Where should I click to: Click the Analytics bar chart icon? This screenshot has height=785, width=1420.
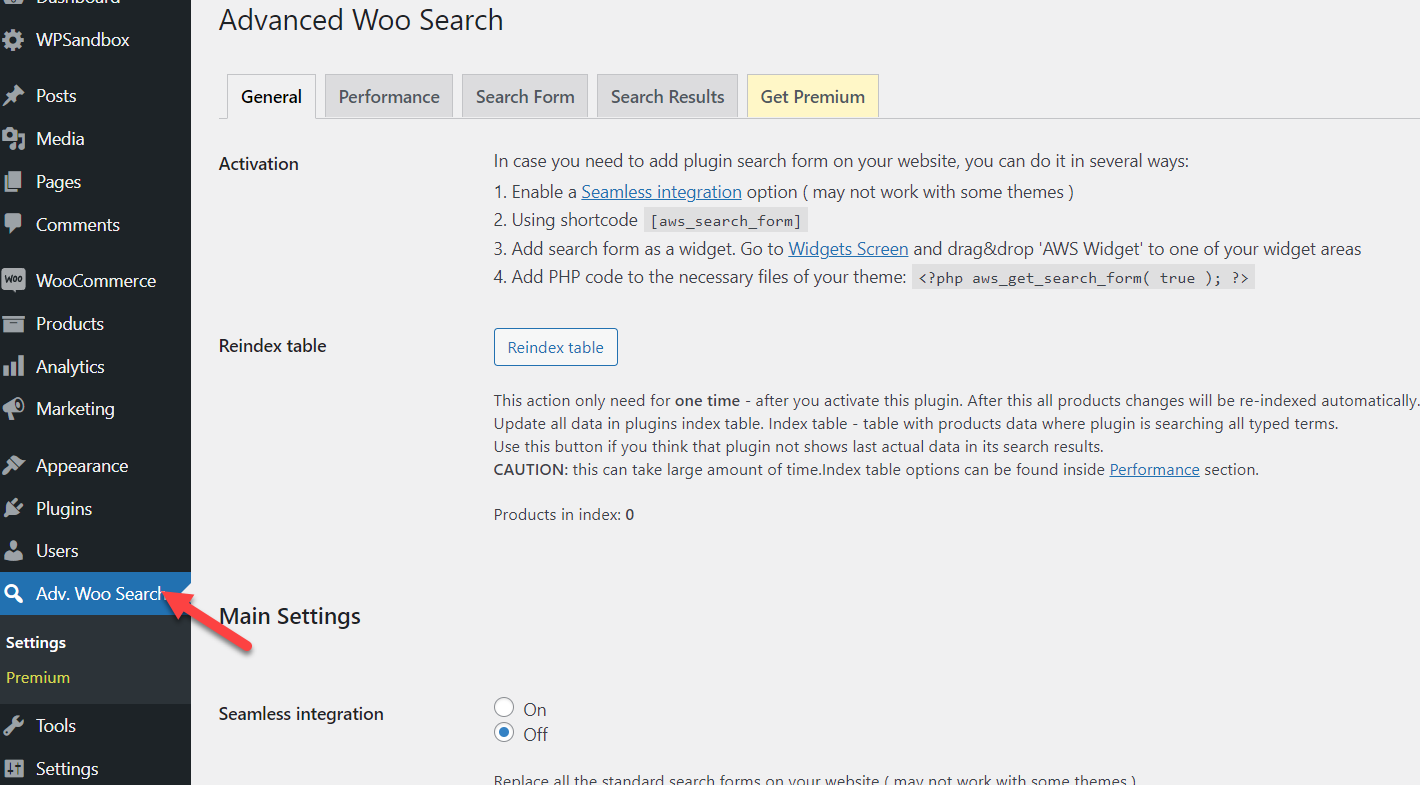13,367
